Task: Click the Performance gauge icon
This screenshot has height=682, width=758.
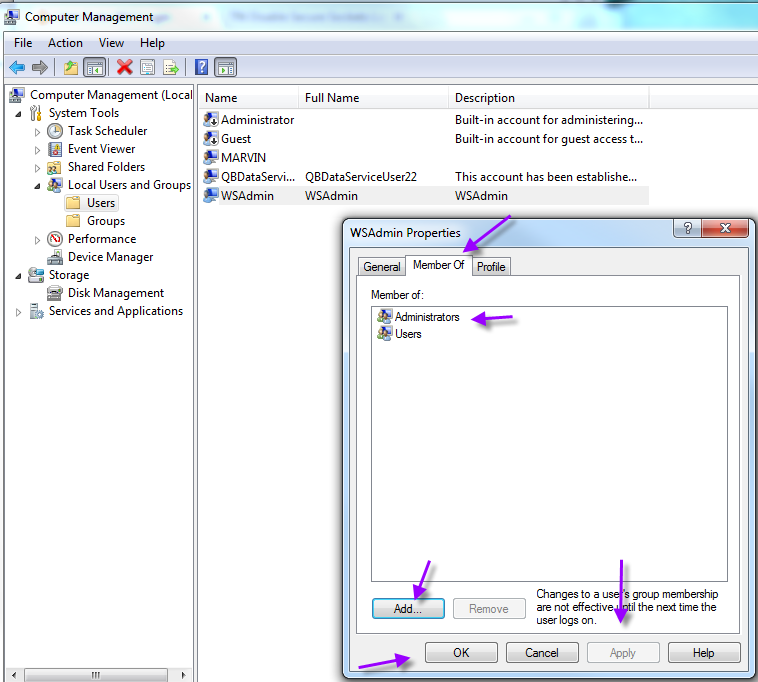Action: coord(55,239)
